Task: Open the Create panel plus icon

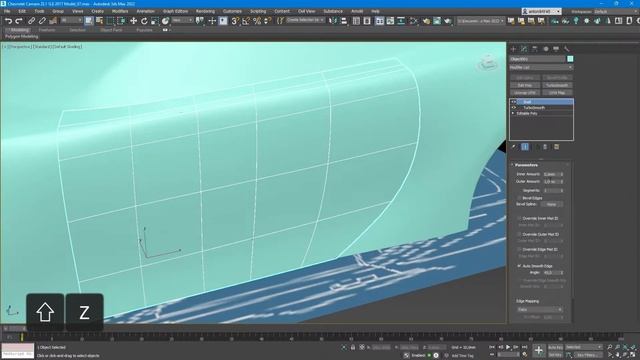Action: pyautogui.click(x=513, y=49)
